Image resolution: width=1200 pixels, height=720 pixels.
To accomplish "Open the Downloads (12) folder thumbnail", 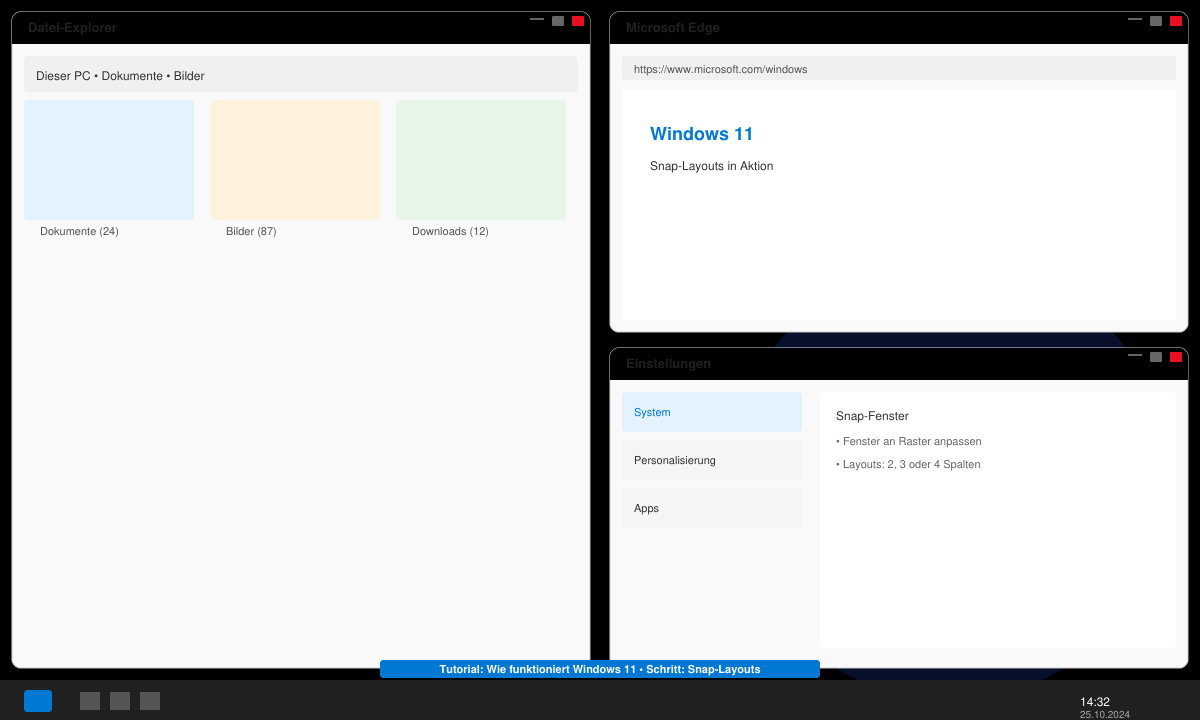I will (481, 160).
